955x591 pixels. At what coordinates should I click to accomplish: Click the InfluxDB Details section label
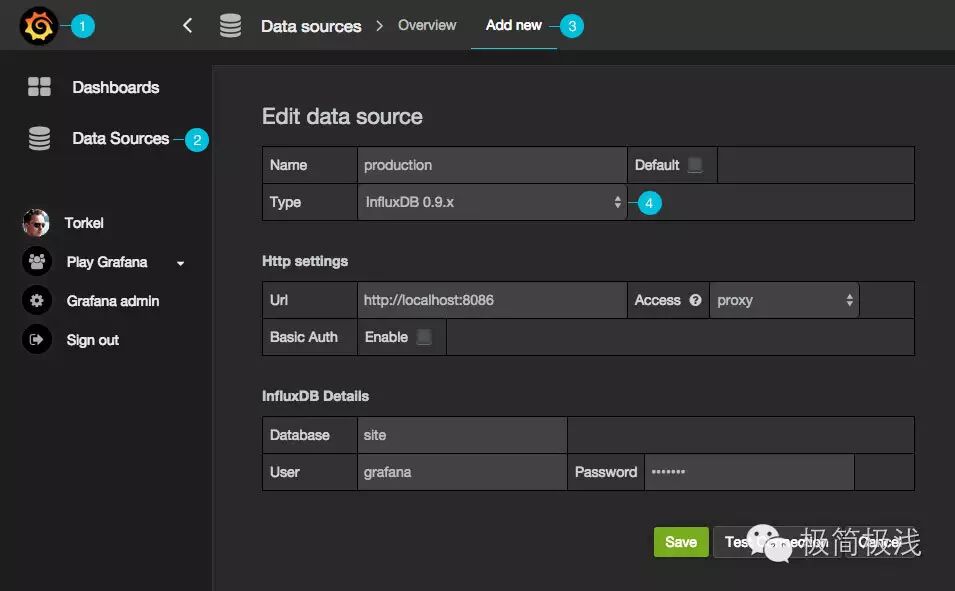(315, 396)
